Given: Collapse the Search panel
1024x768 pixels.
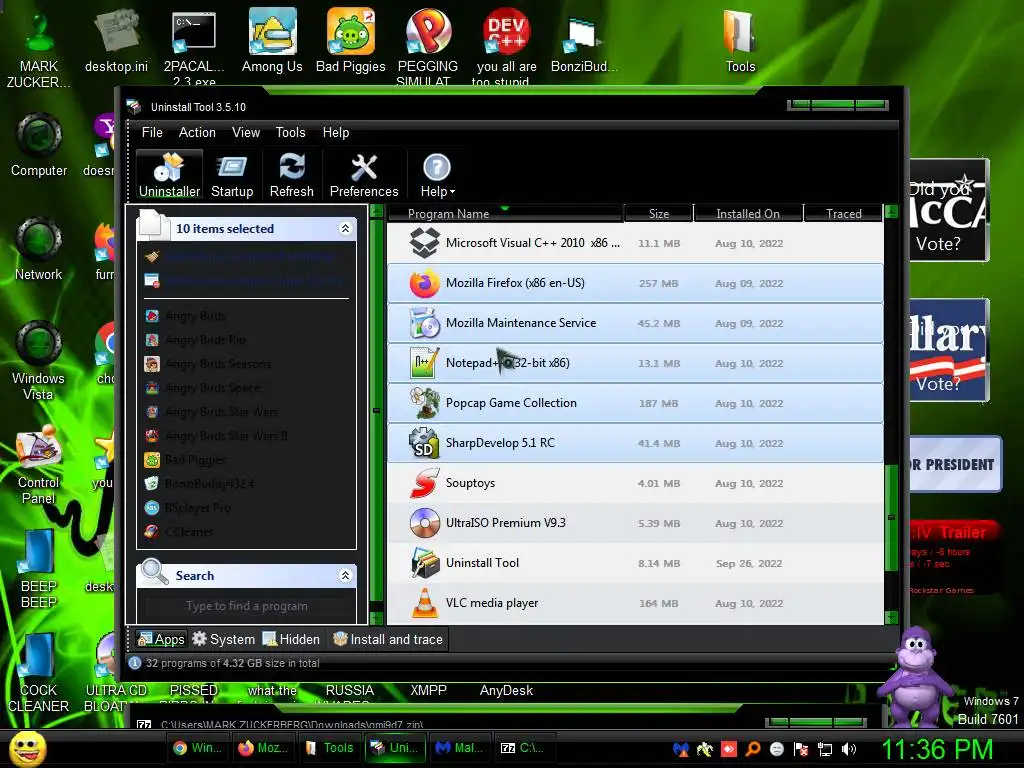Looking at the screenshot, I should (345, 575).
